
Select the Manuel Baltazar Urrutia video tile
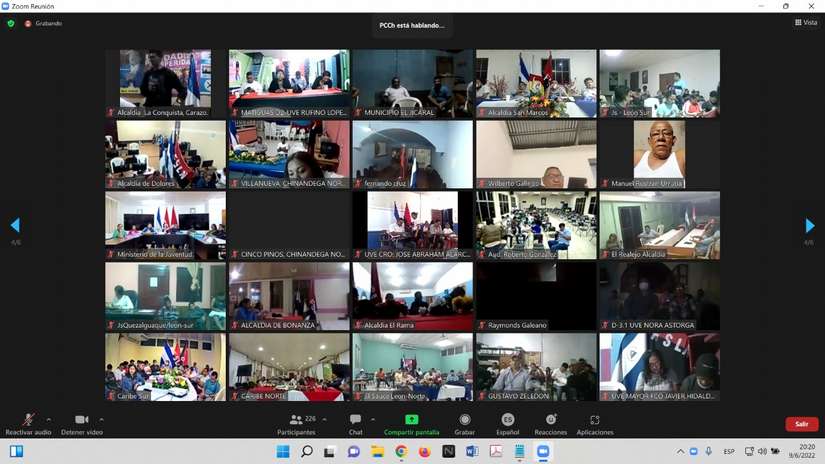pos(660,155)
